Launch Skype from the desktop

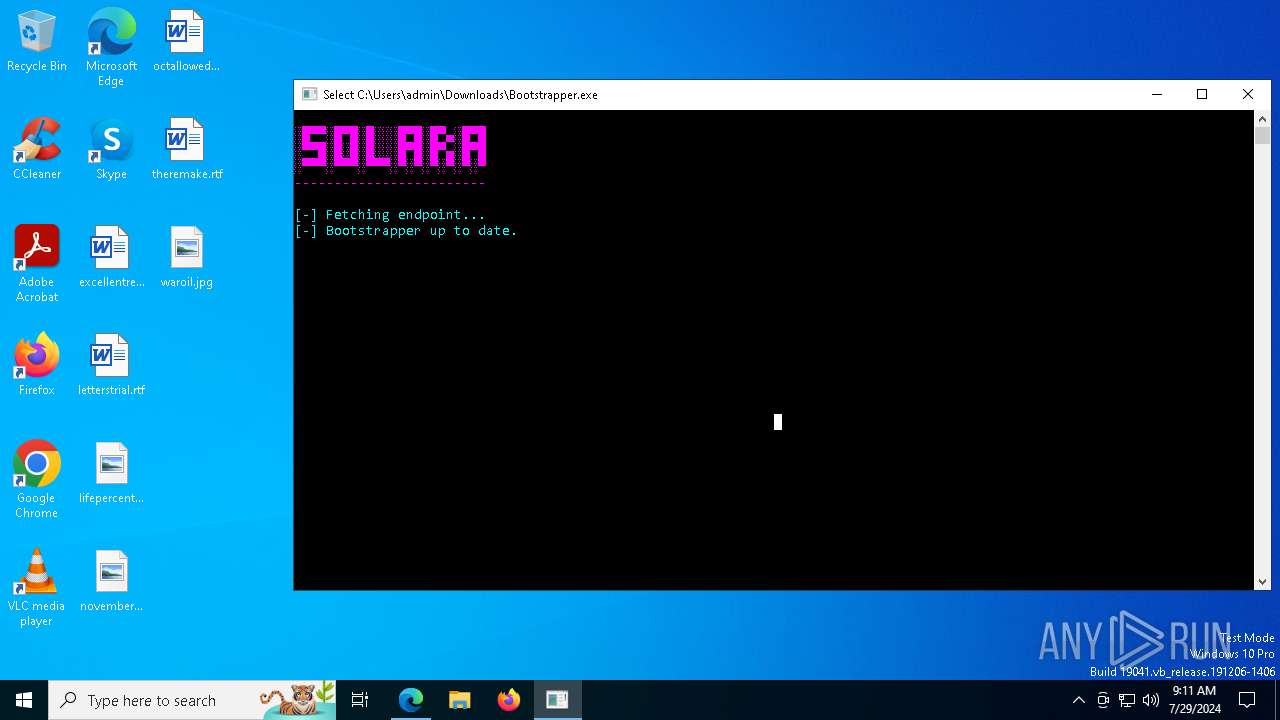click(111, 149)
